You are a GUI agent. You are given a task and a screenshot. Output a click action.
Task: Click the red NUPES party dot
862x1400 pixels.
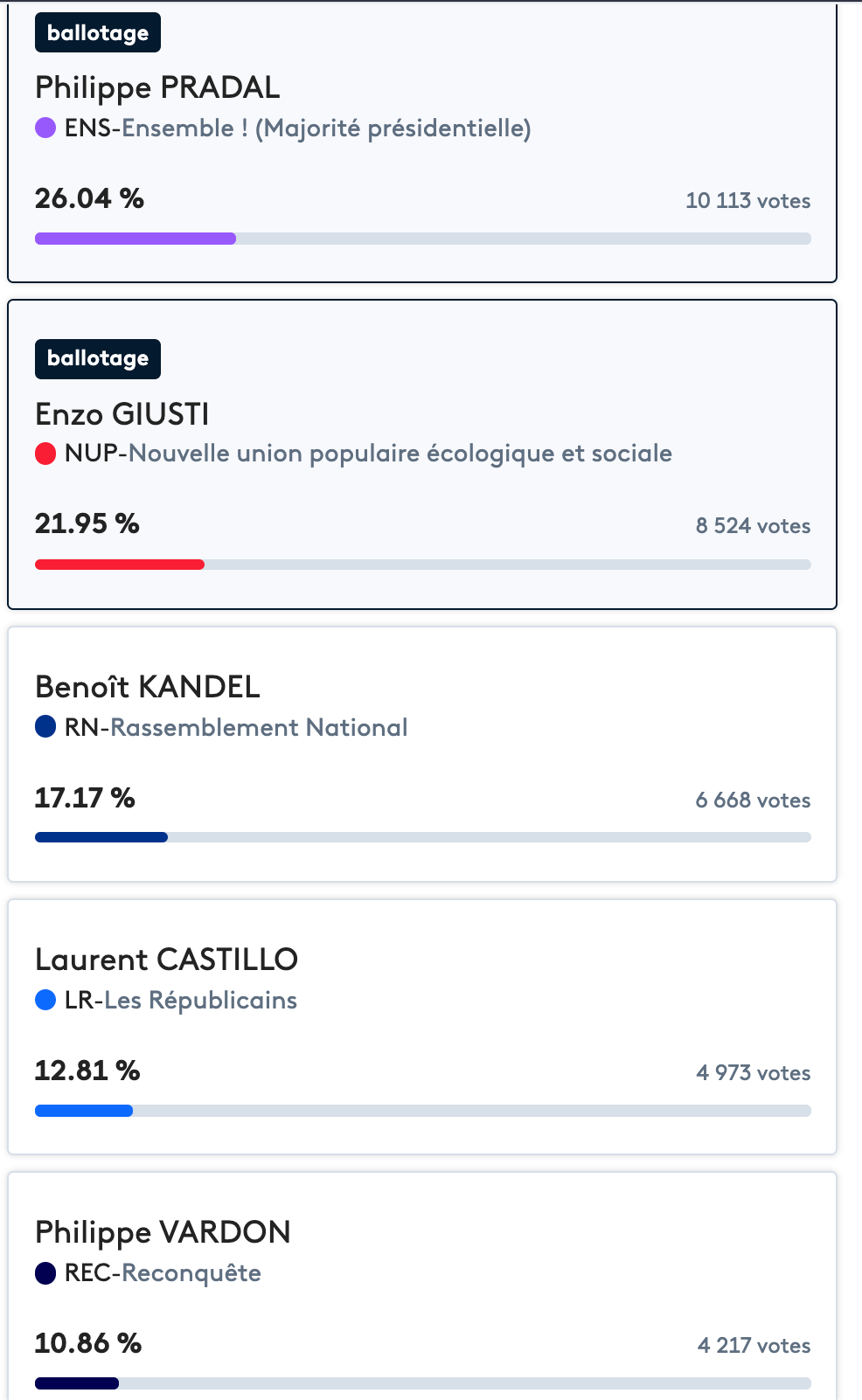coord(45,454)
